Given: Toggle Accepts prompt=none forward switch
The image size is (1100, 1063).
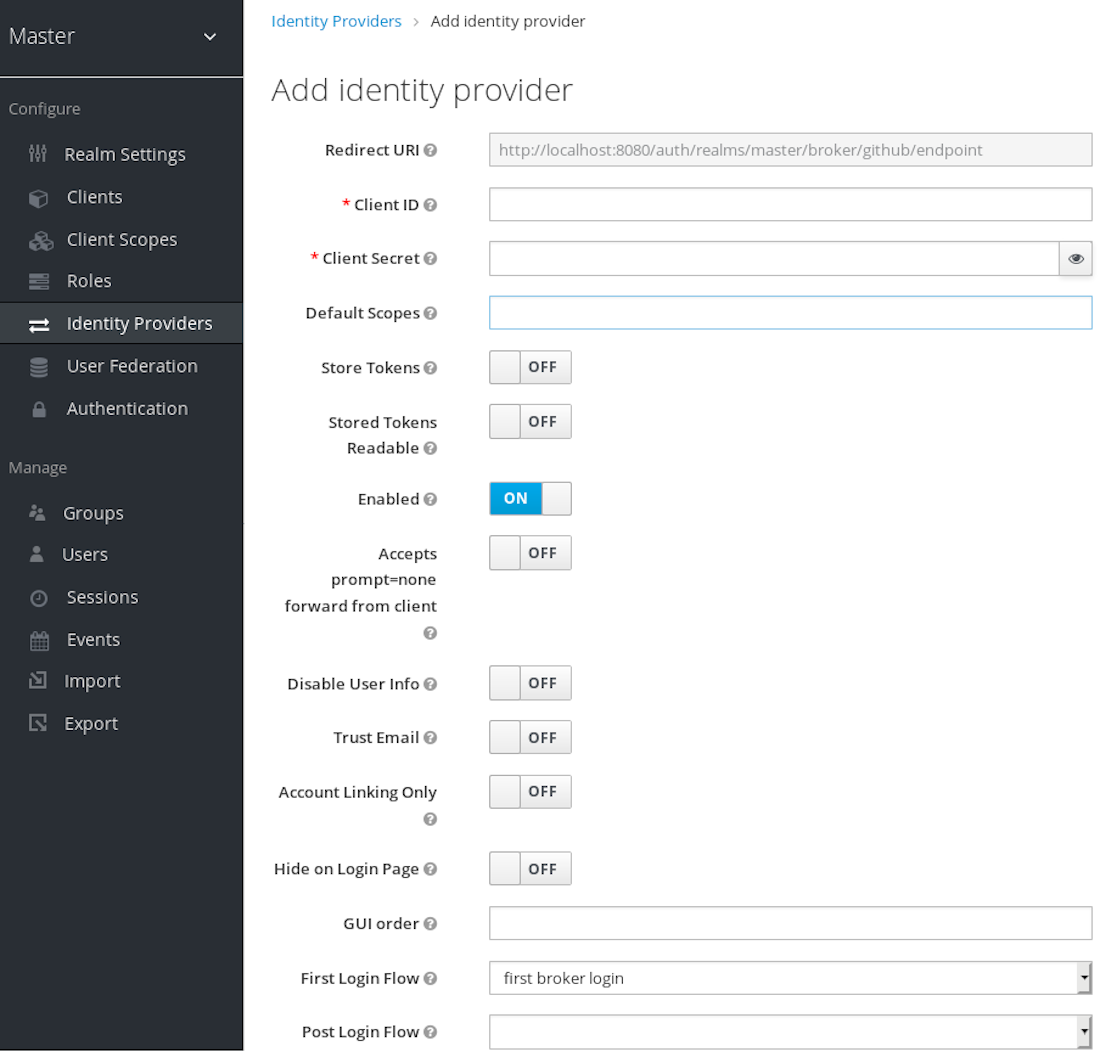Looking at the screenshot, I should click(530, 553).
